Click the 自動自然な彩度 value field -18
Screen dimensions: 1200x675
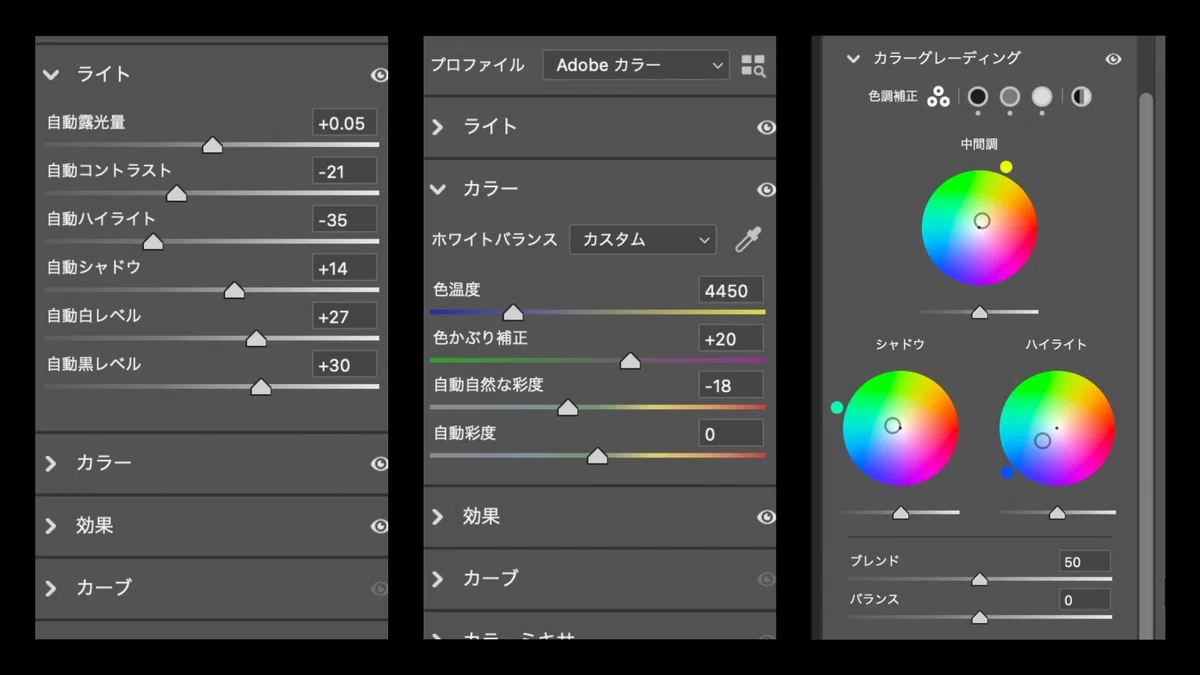tap(731, 385)
